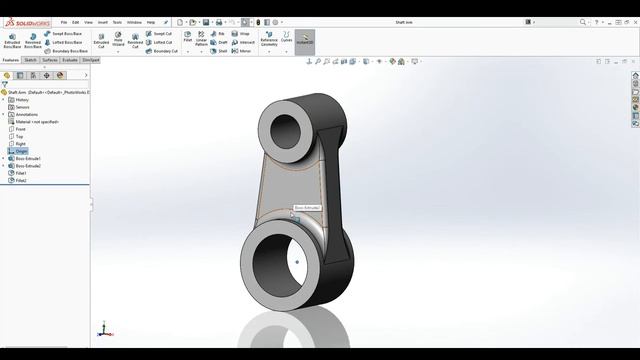Select Material not specified item
This screenshot has width=640, height=360.
pos(33,122)
